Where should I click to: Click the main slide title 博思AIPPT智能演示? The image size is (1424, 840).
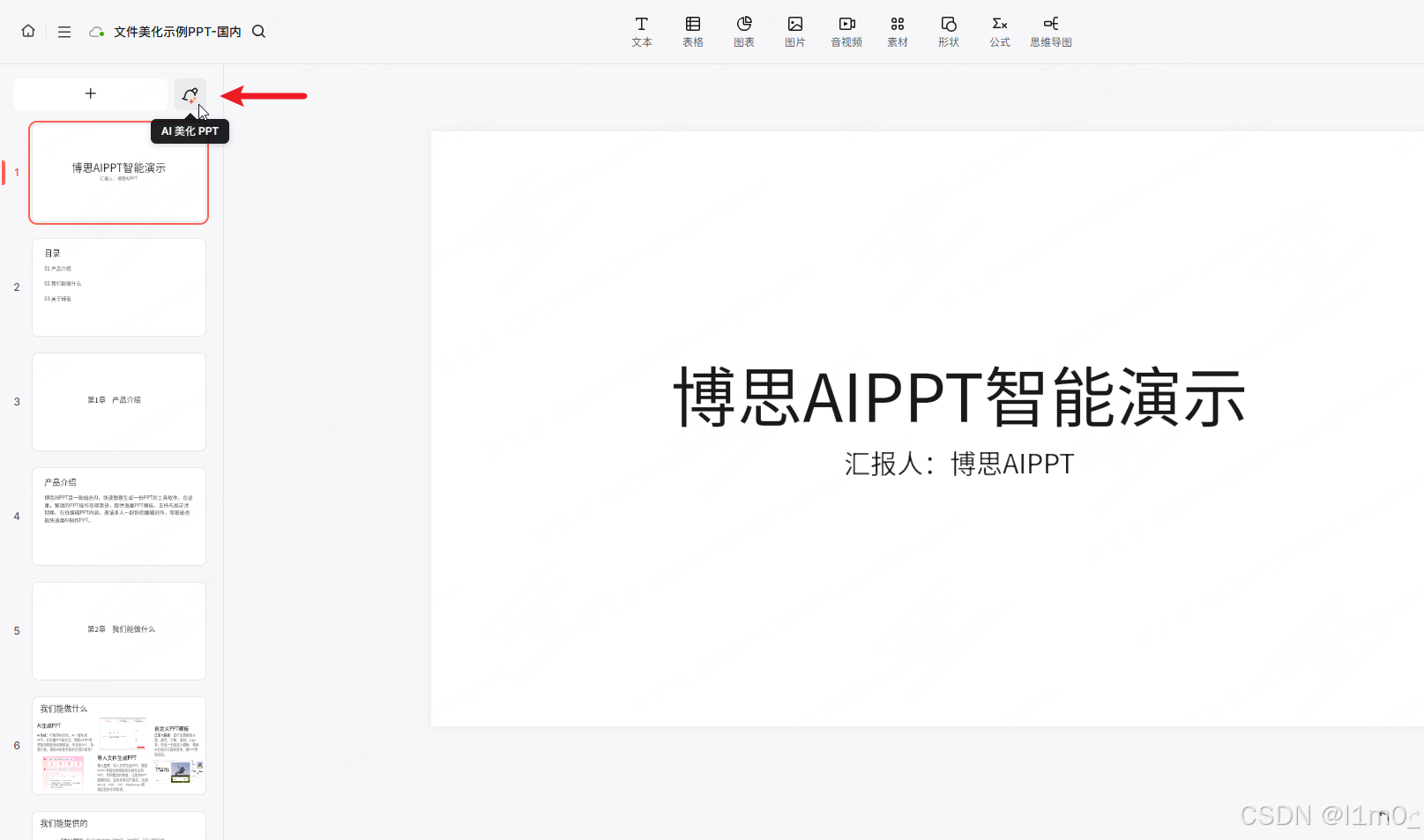pyautogui.click(x=959, y=398)
